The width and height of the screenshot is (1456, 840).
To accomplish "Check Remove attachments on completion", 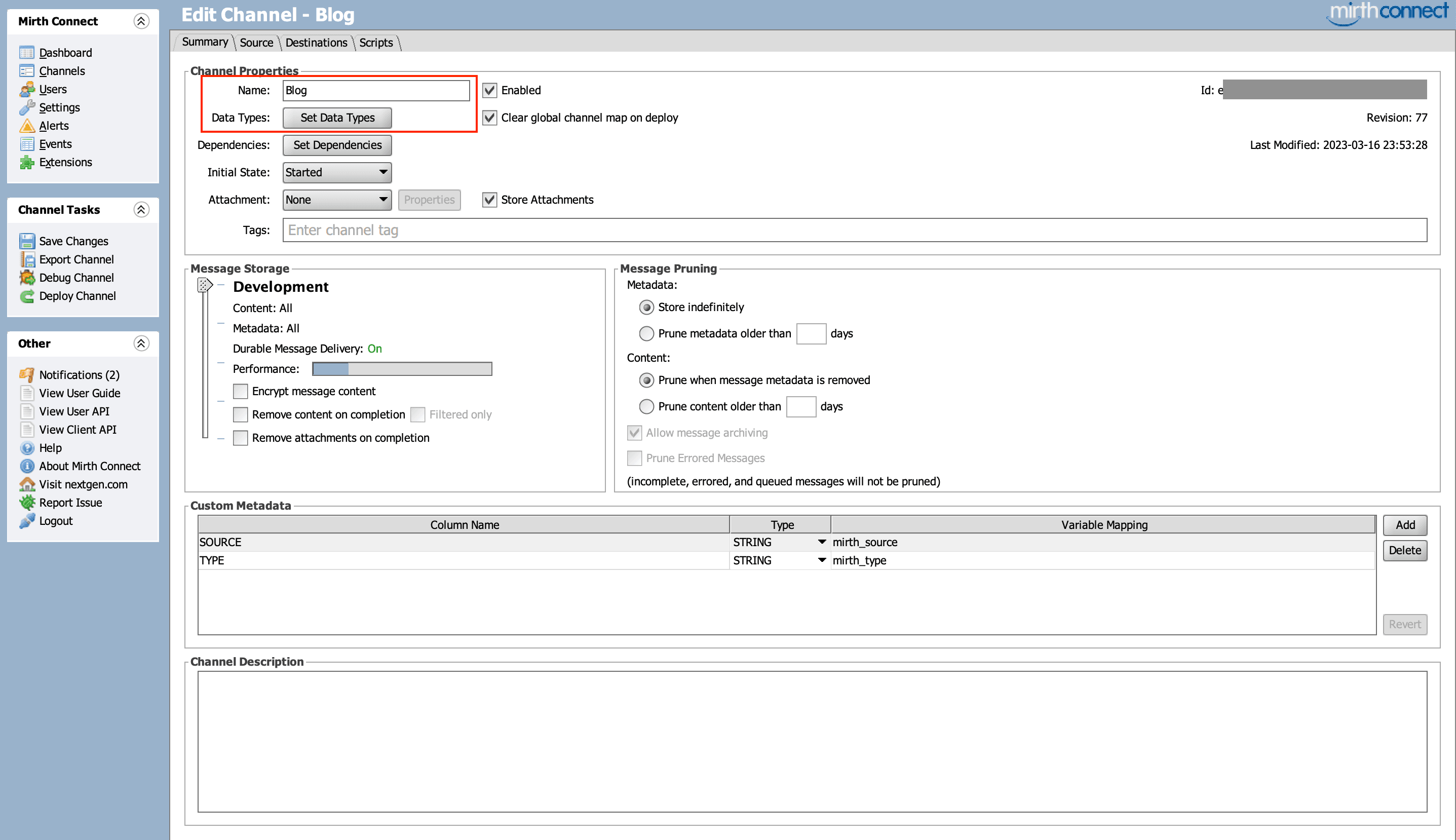I will [x=240, y=438].
